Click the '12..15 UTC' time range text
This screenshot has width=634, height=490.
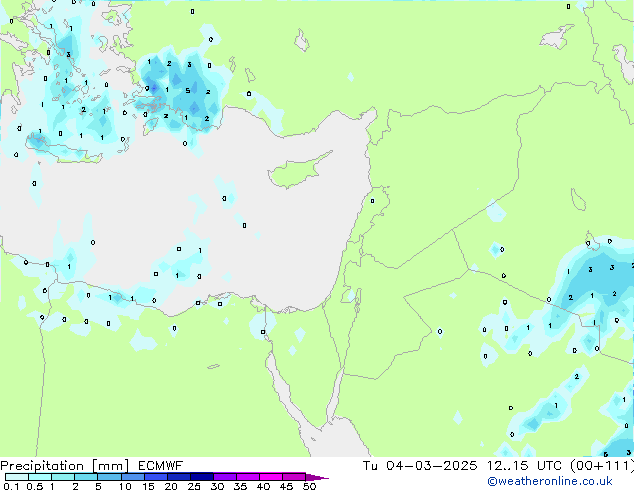(x=524, y=466)
